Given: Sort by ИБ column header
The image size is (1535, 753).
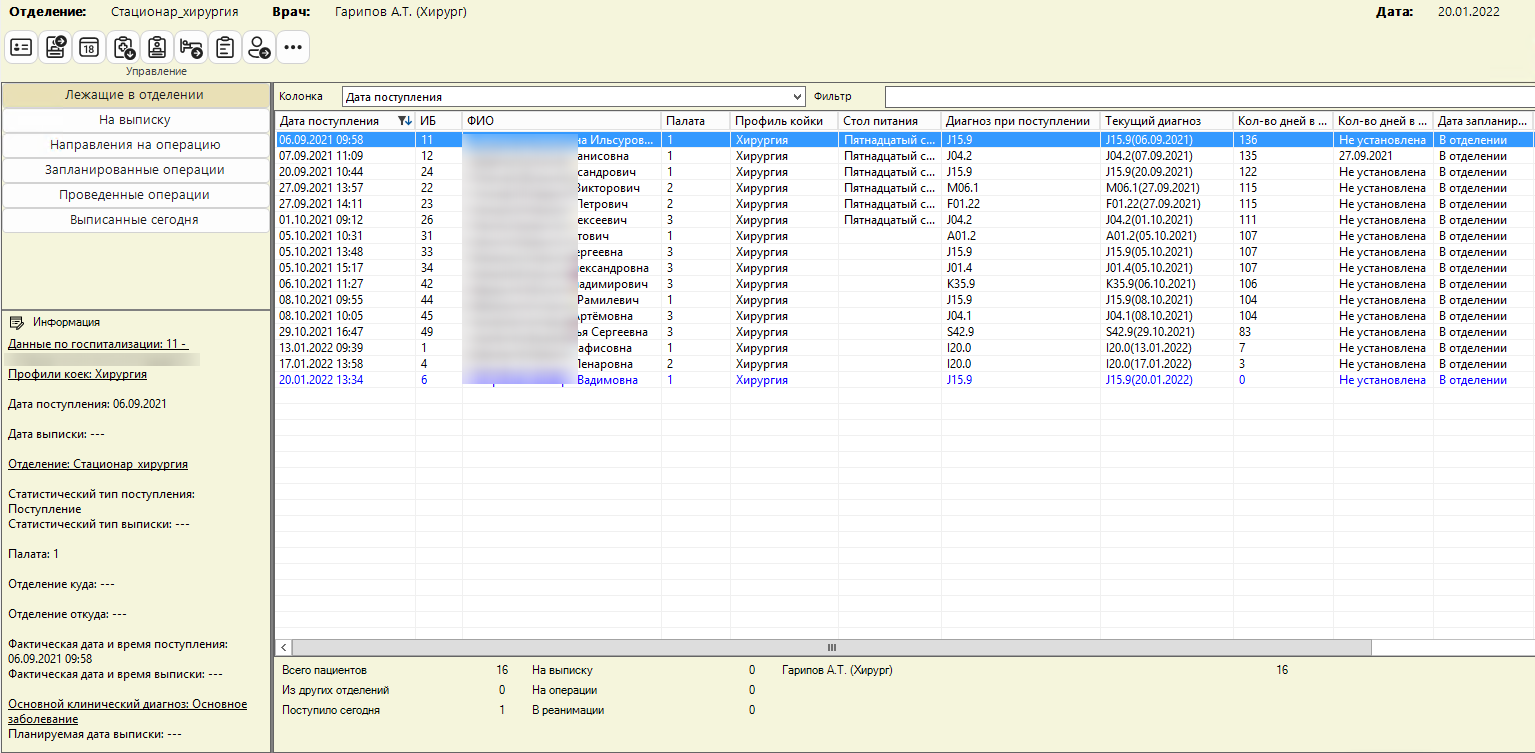Looking at the screenshot, I should click(x=438, y=121).
